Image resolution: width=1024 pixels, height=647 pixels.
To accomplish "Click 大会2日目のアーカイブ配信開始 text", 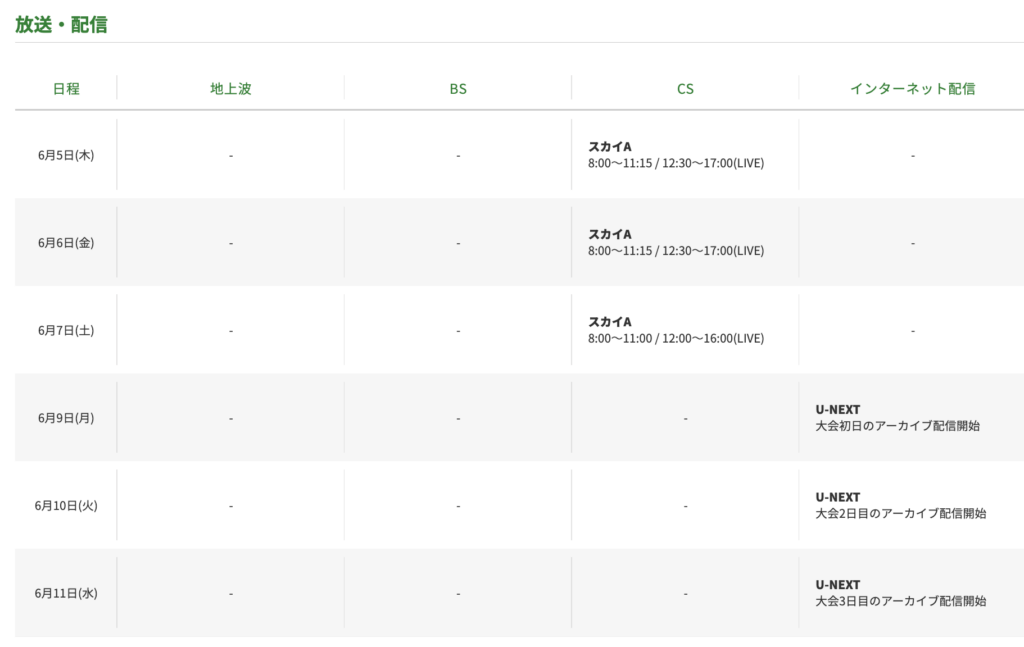I will (901, 514).
